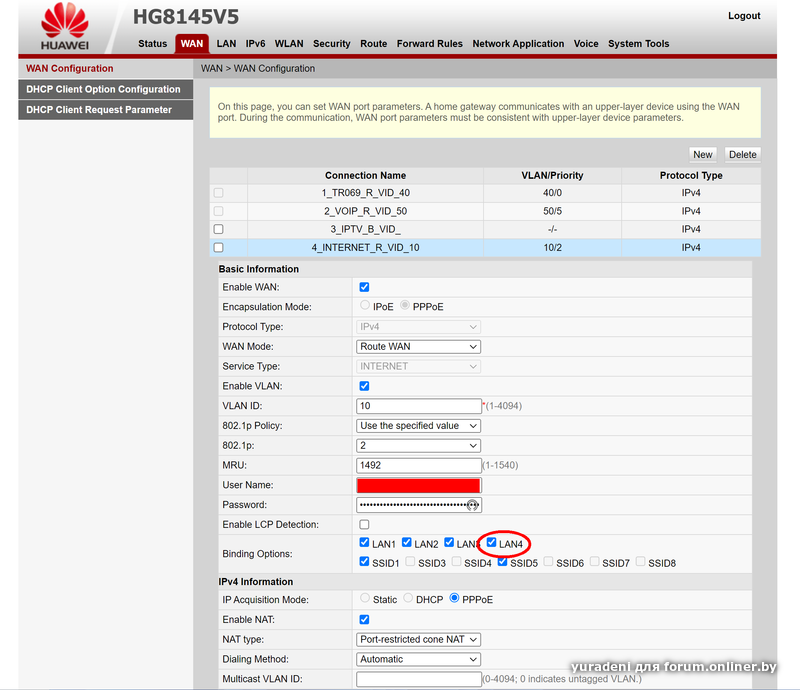
Task: Click the password reveal icon in Password field
Action: coord(474,505)
